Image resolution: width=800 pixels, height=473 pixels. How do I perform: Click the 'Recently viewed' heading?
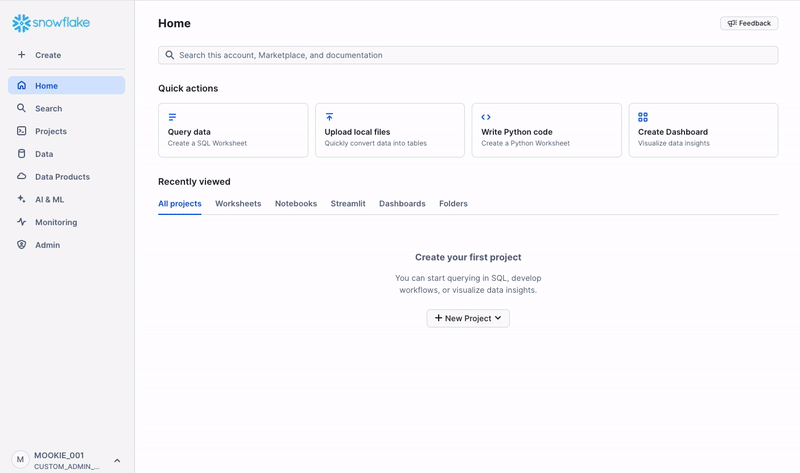coord(194,182)
